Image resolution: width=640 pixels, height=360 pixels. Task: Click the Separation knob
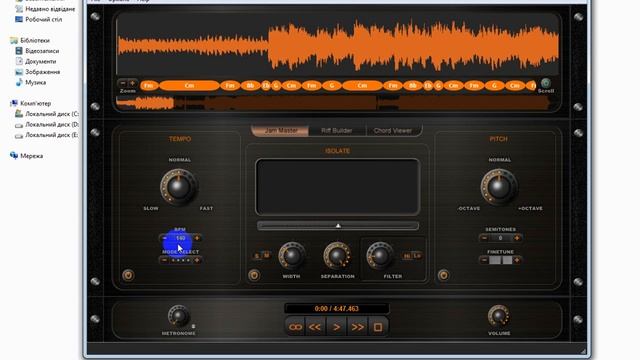pyautogui.click(x=337, y=256)
